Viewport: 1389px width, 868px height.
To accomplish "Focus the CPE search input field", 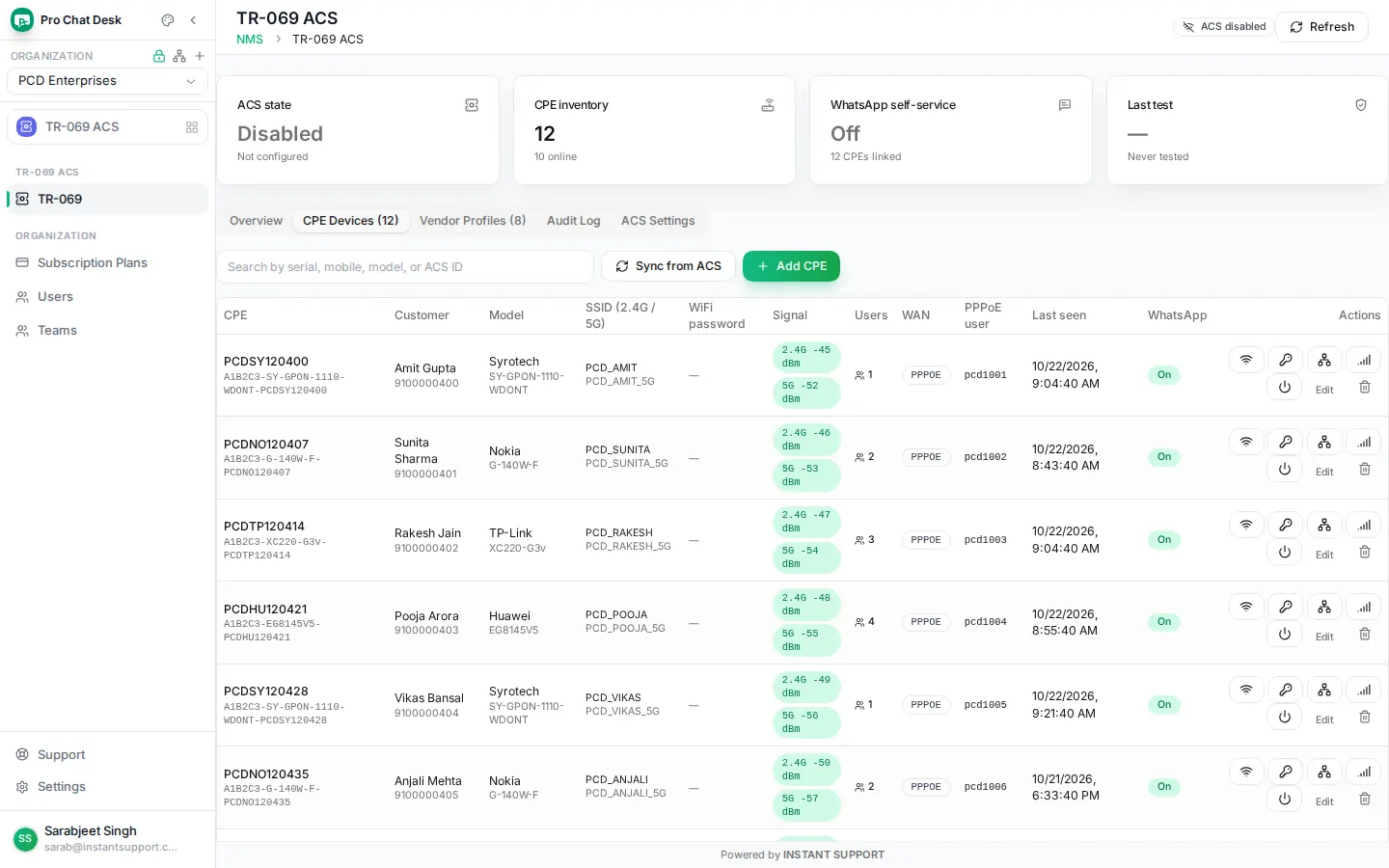I will point(405,267).
